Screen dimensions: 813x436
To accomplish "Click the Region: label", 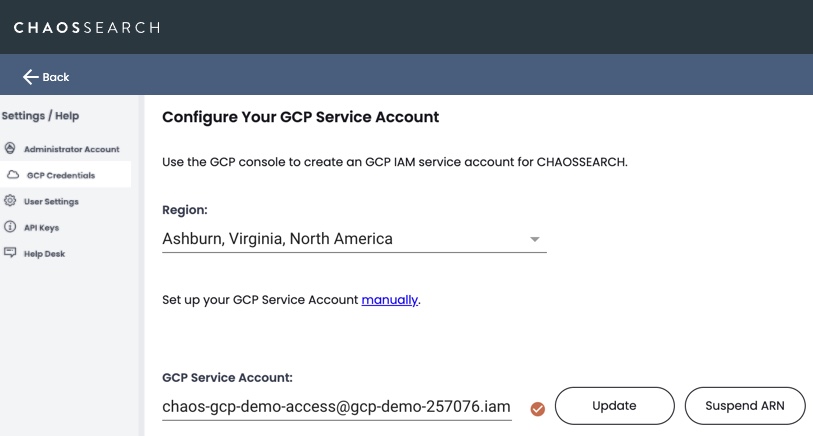I will (x=185, y=210).
